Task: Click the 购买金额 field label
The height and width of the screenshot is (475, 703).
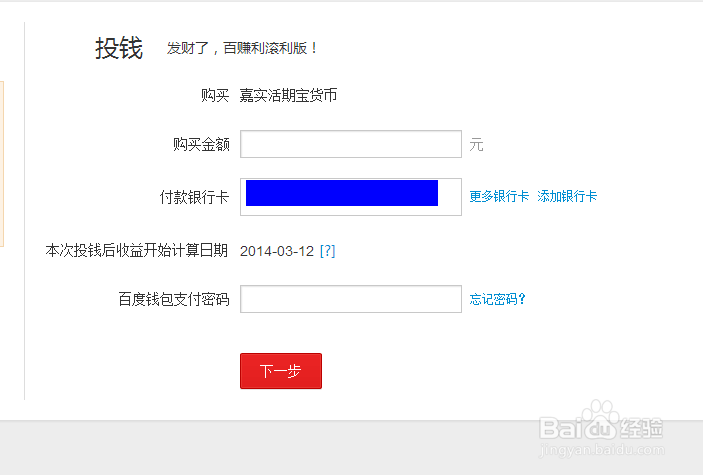Action: [201, 144]
